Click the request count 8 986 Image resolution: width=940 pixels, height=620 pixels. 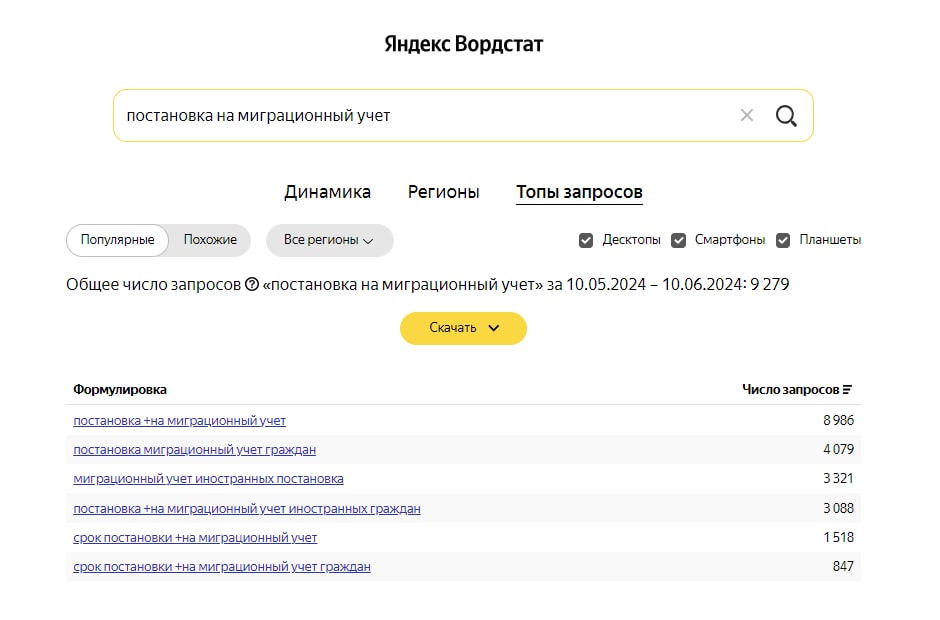click(838, 420)
